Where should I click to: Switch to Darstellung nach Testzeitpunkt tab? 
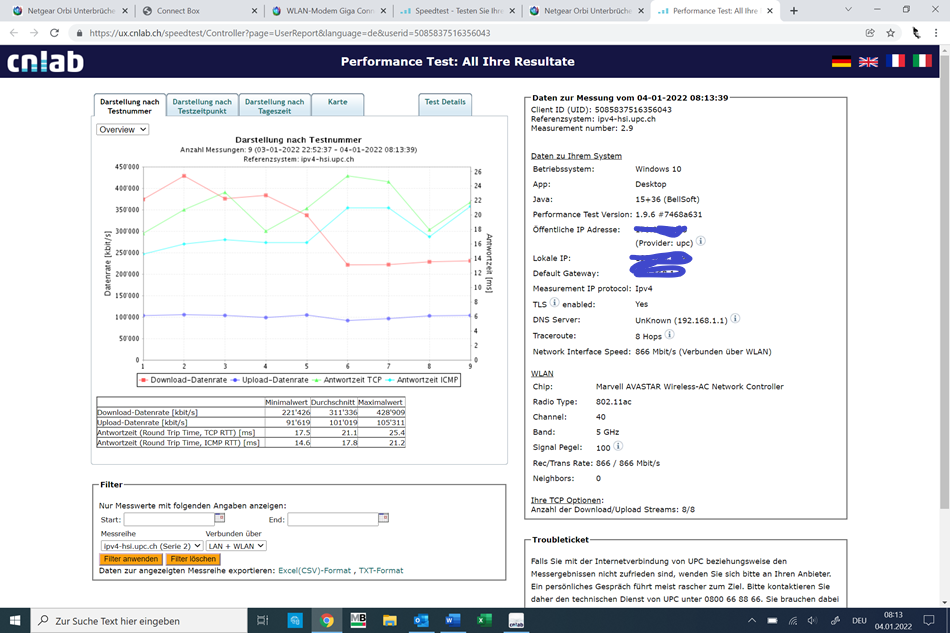pos(202,106)
